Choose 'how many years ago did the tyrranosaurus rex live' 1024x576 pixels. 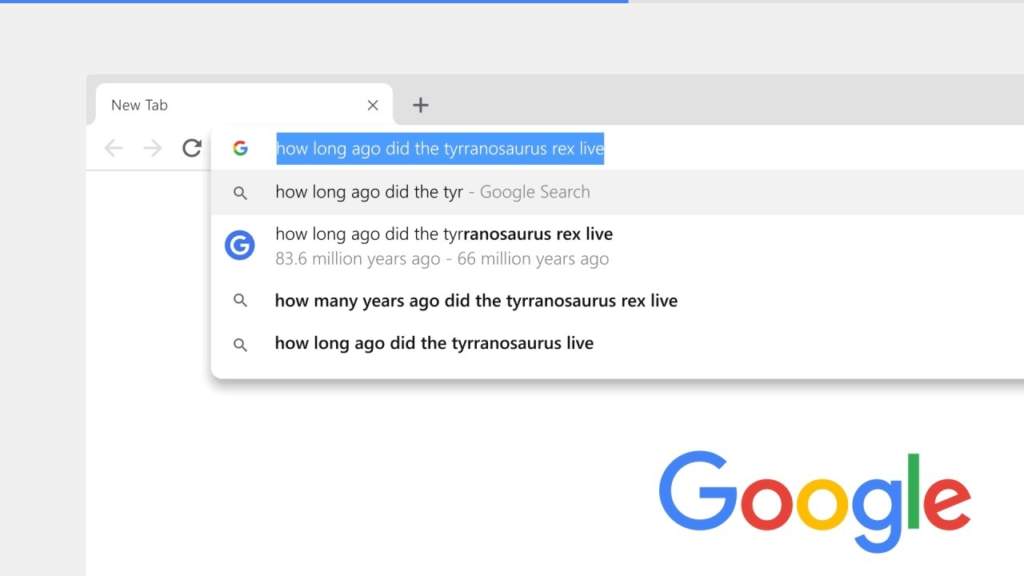pyautogui.click(x=476, y=300)
